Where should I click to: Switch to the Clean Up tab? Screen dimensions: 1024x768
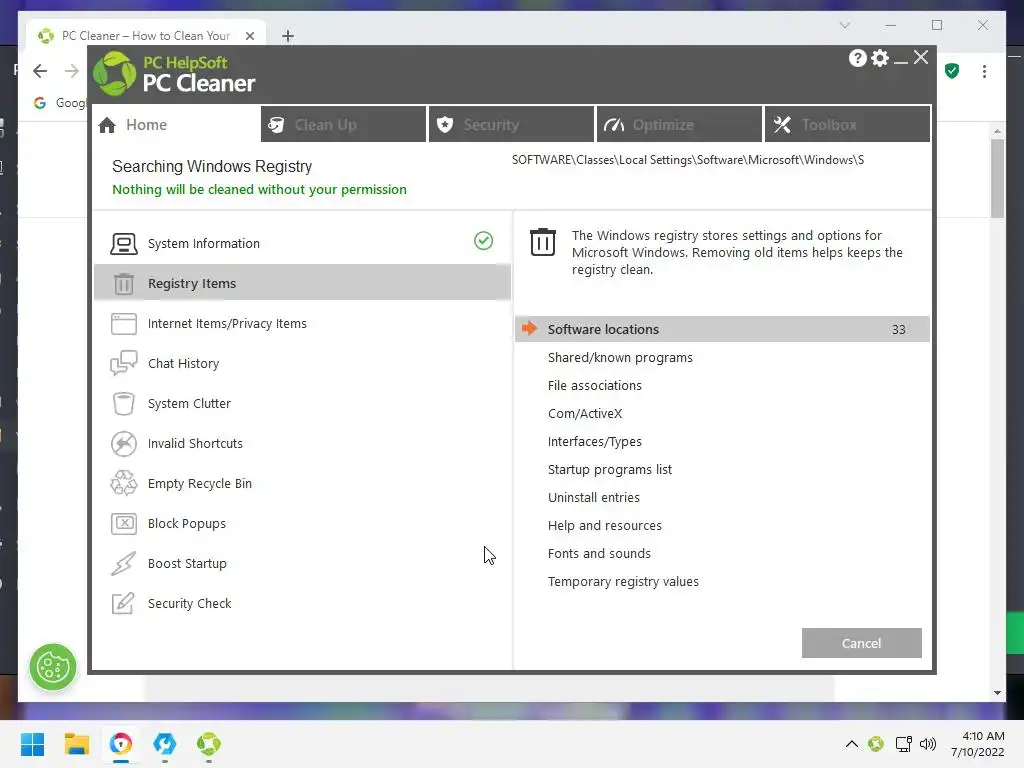click(344, 124)
